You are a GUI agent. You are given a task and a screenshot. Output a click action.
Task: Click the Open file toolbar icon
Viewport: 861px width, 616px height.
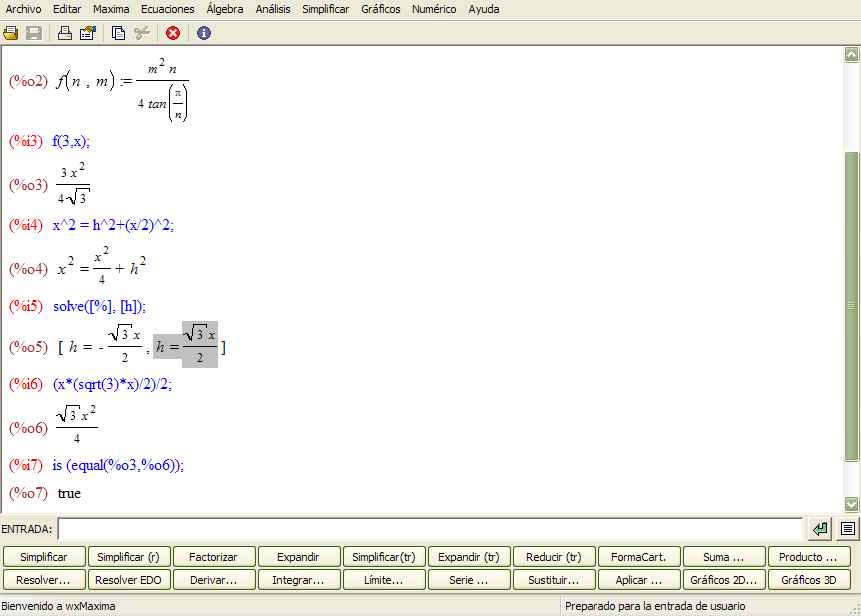11,33
